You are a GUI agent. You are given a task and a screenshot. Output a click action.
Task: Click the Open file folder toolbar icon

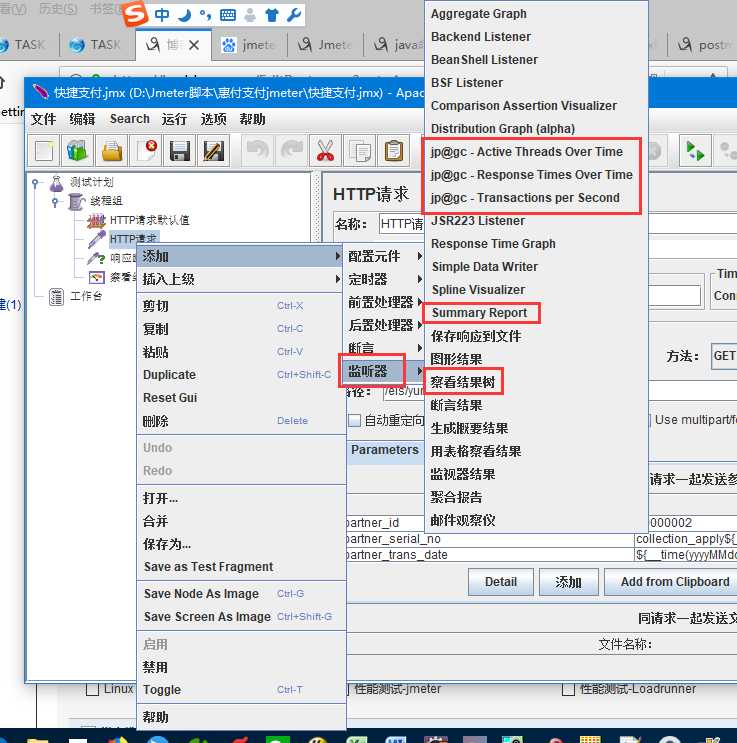(x=112, y=151)
